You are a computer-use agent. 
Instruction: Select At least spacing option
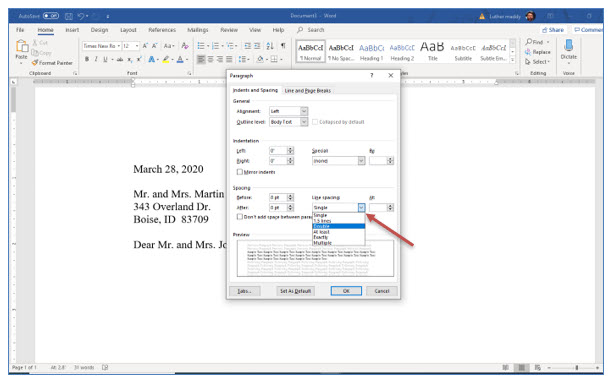pyautogui.click(x=339, y=231)
